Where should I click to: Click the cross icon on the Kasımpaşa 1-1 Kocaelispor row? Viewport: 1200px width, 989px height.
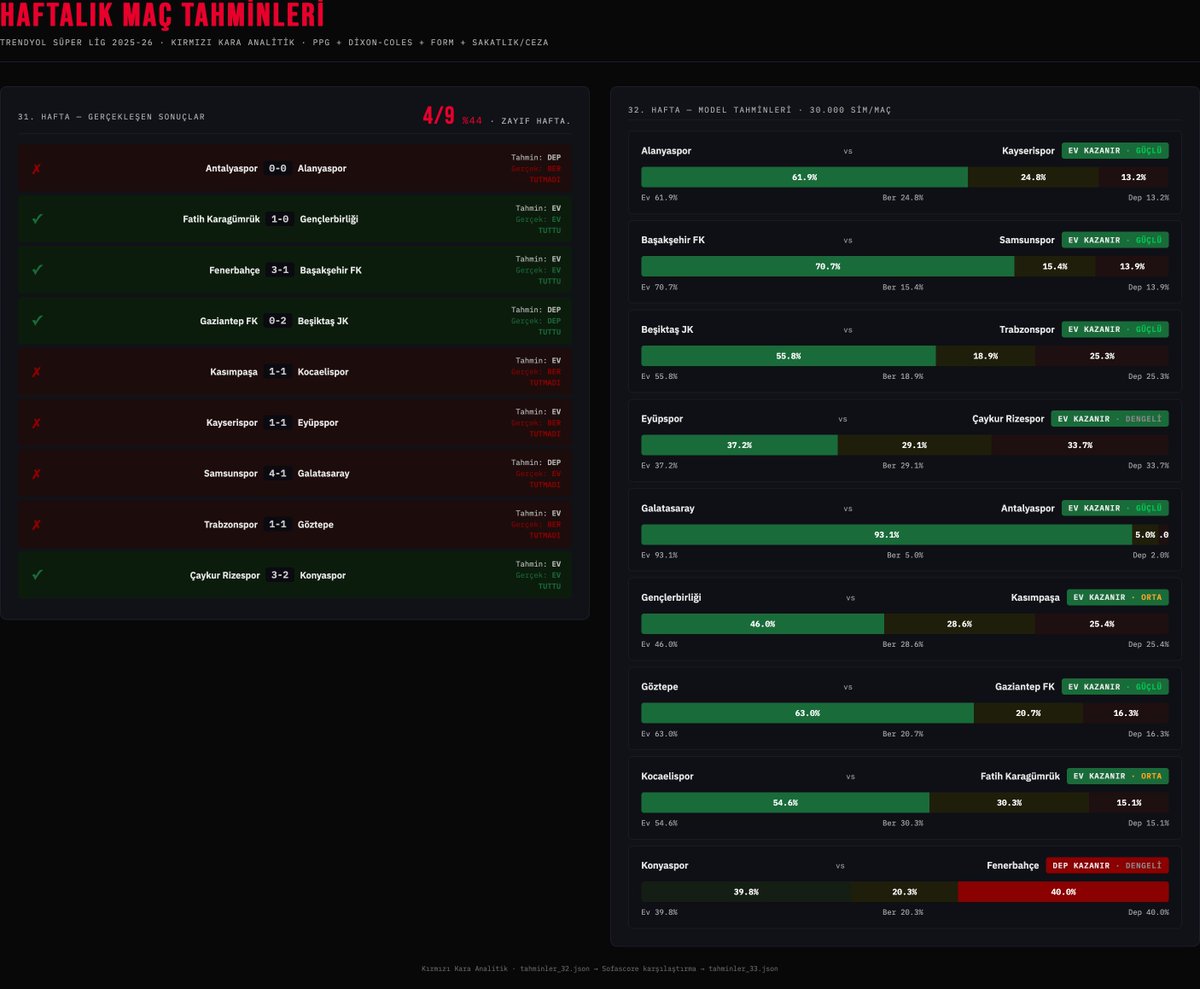[37, 372]
